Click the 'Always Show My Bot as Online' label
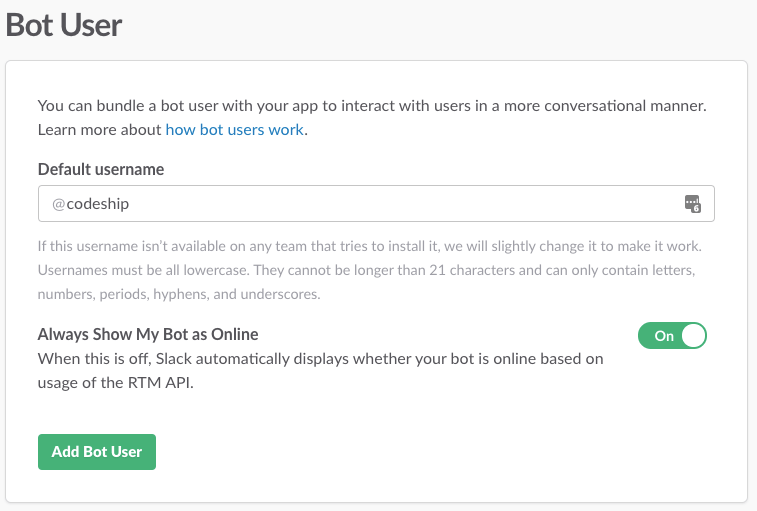Screen dimensions: 757x511 pos(148,334)
